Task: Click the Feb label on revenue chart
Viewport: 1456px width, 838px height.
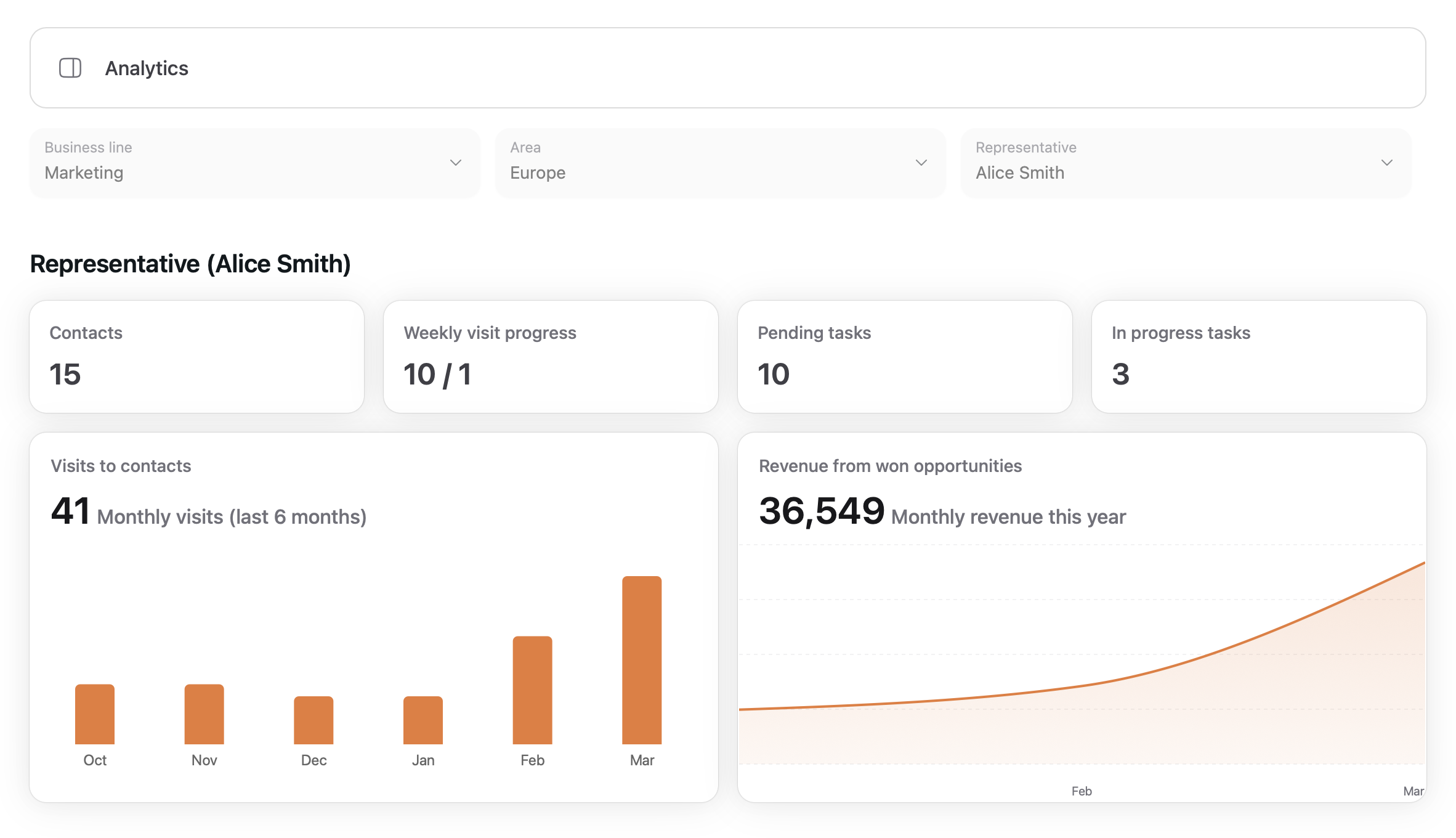Action: (x=1082, y=791)
